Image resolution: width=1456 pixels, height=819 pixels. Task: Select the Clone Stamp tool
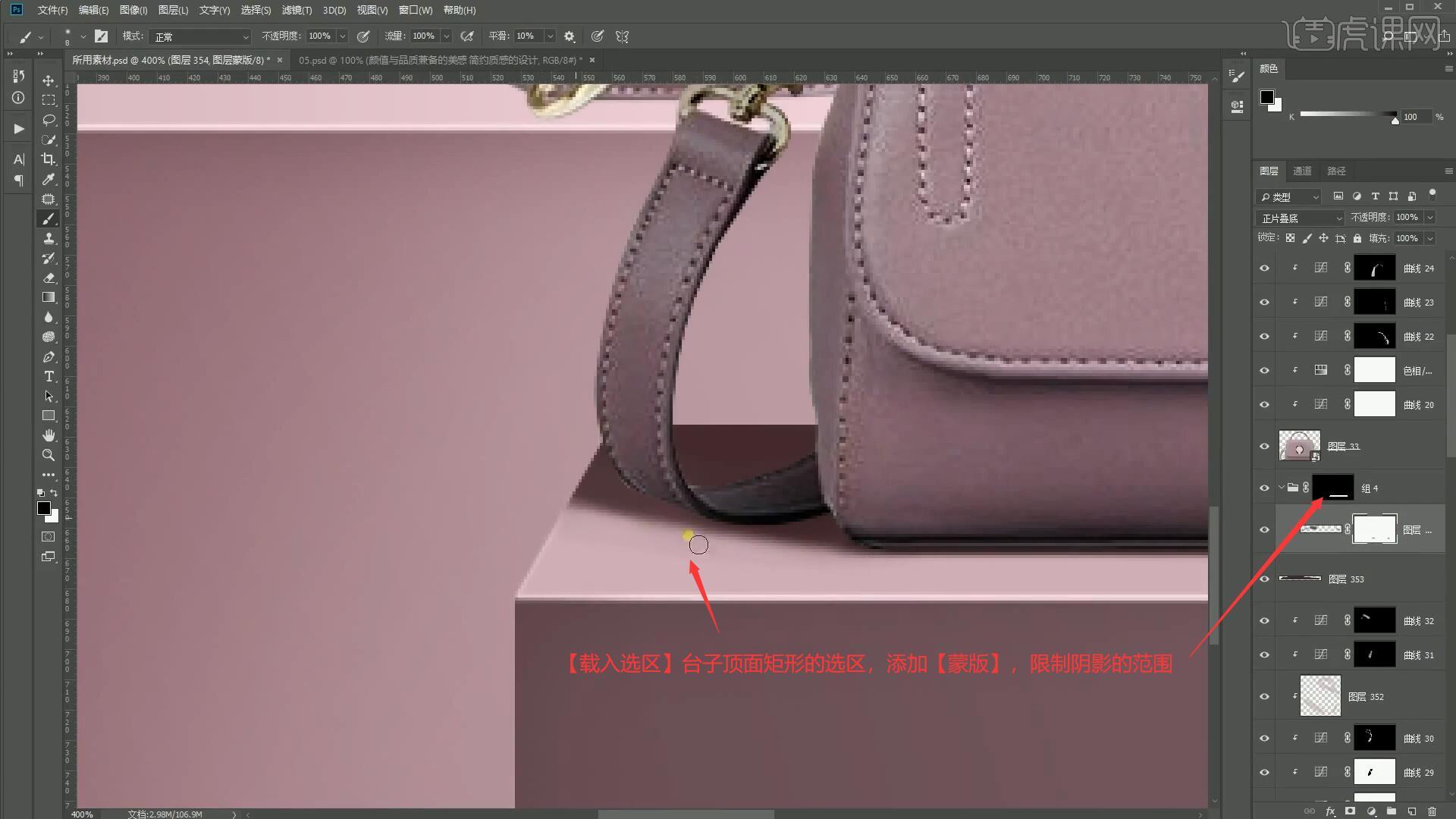point(49,238)
